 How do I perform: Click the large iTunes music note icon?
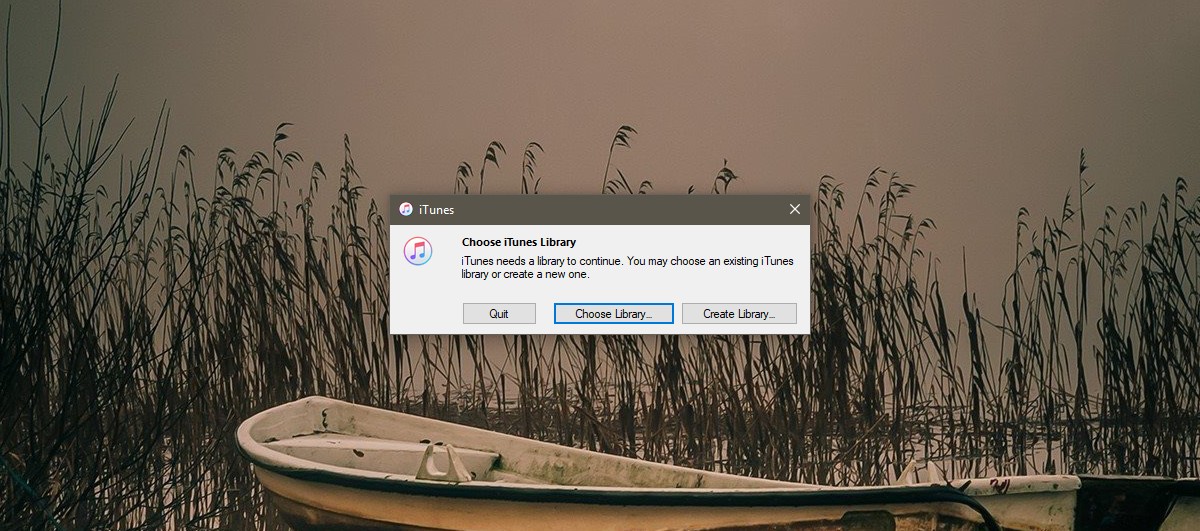point(418,251)
